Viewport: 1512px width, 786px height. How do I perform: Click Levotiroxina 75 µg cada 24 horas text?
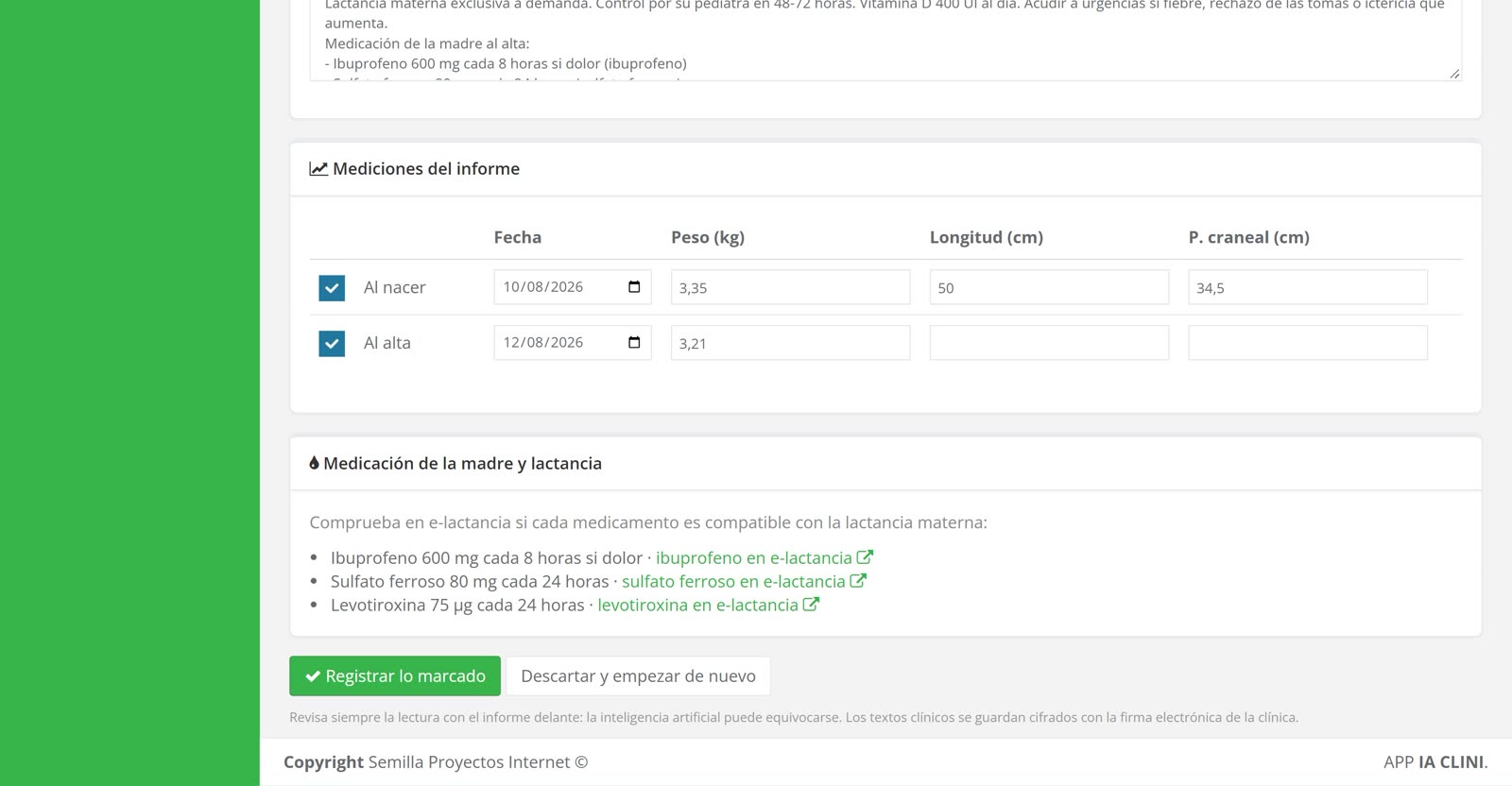457,606
